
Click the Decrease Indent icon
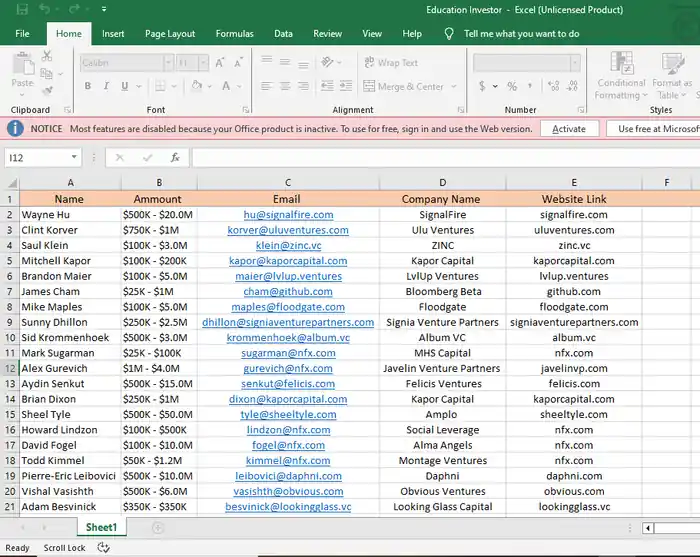tap(327, 86)
